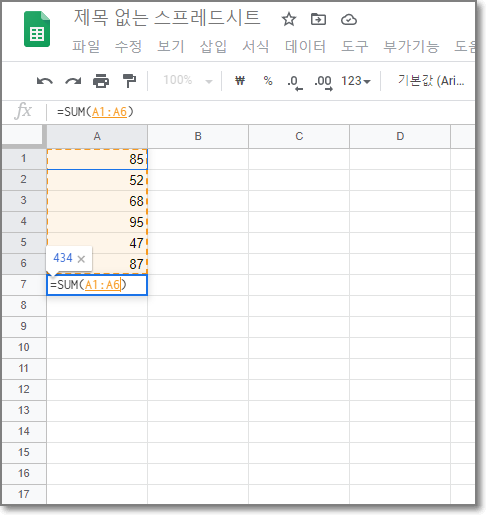Open the move to folder icon

[x=318, y=19]
